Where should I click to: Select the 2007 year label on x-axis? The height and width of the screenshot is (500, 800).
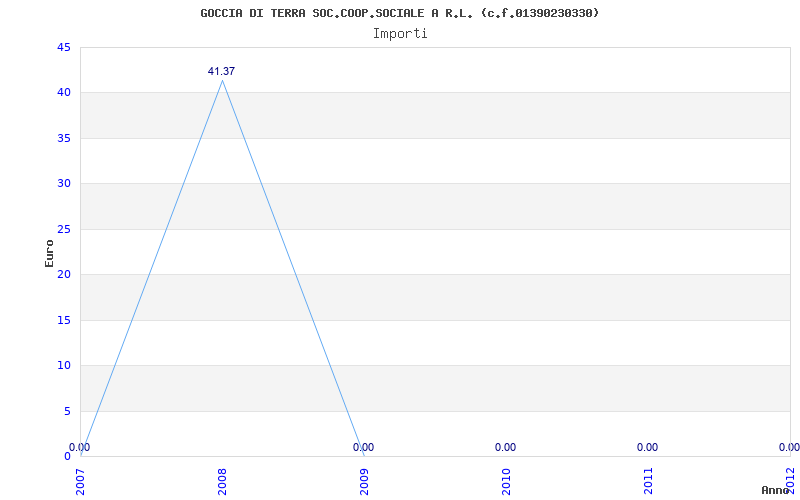[80, 482]
